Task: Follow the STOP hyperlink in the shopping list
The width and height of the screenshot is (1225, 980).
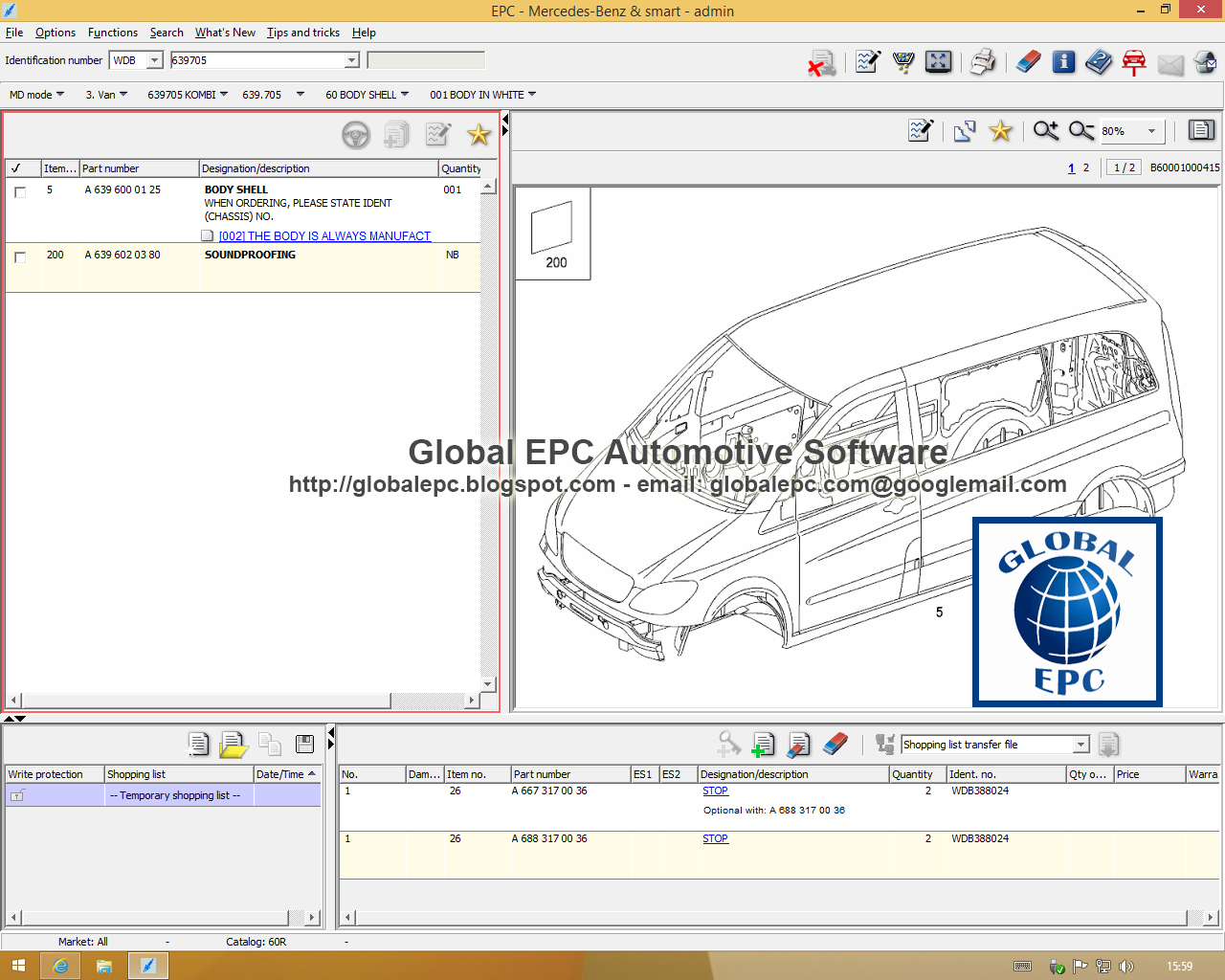Action: (x=715, y=791)
